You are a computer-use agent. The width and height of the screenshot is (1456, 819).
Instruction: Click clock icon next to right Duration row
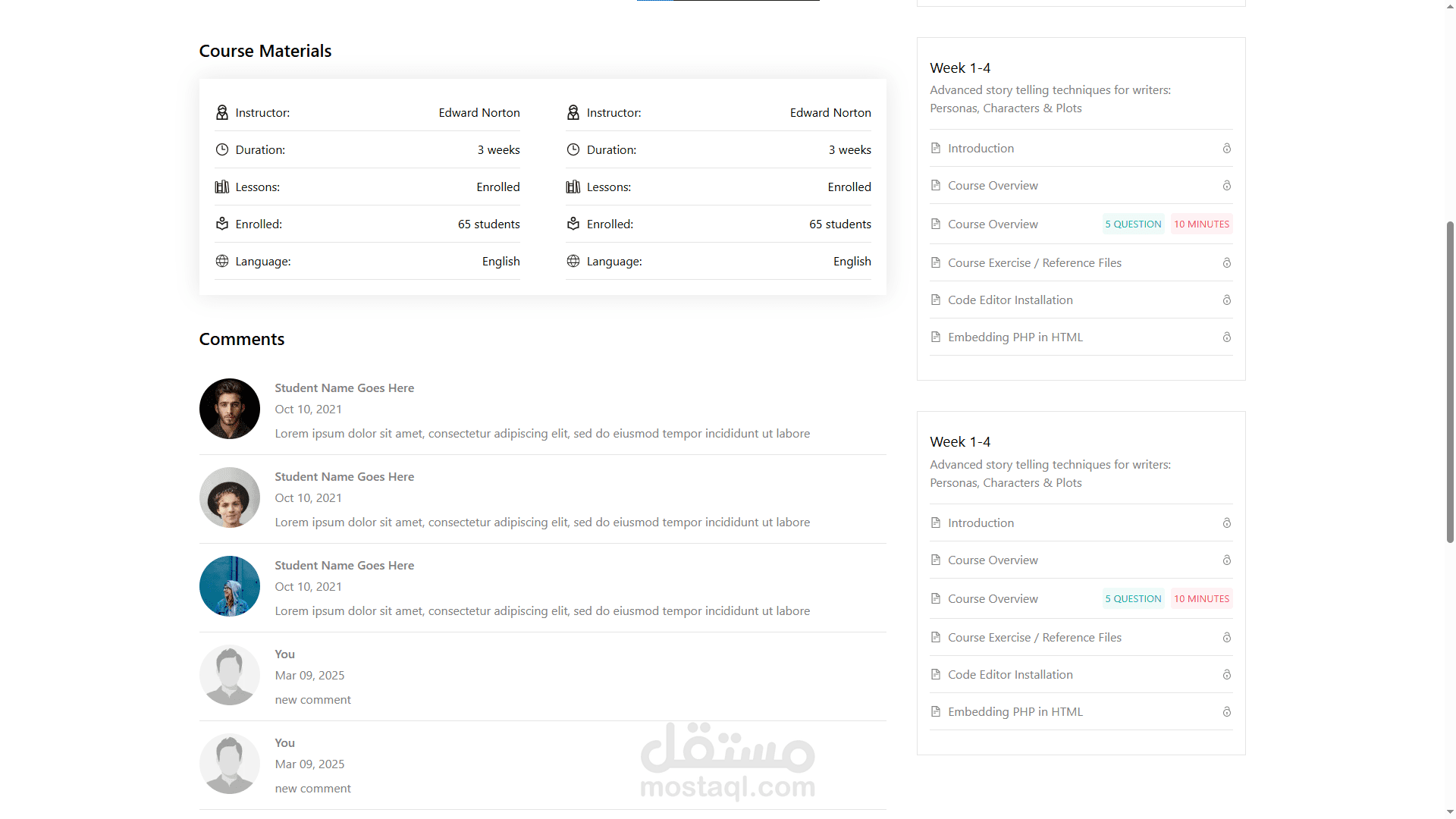pyautogui.click(x=573, y=150)
